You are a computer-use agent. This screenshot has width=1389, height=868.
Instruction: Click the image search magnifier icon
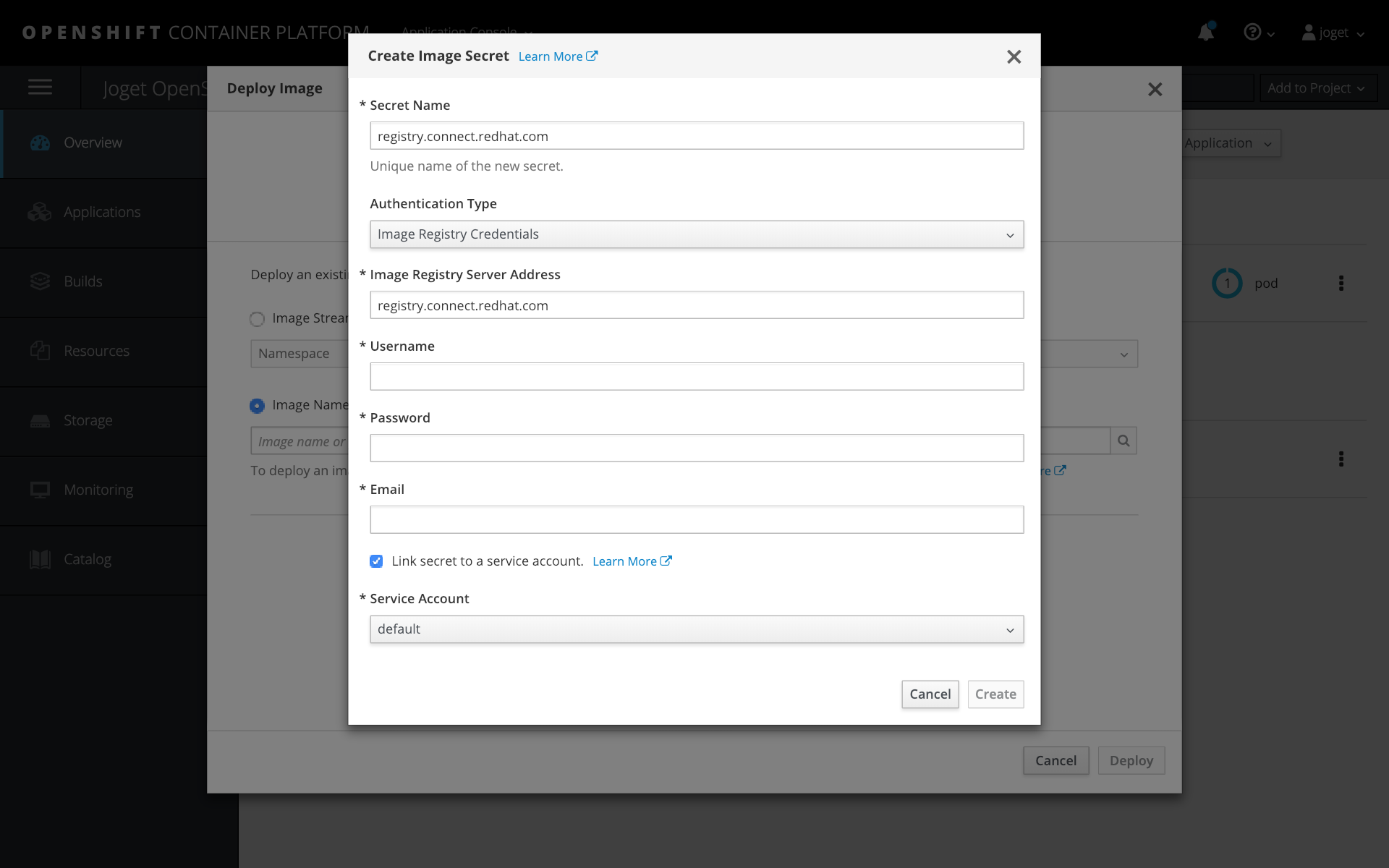pyautogui.click(x=1123, y=441)
